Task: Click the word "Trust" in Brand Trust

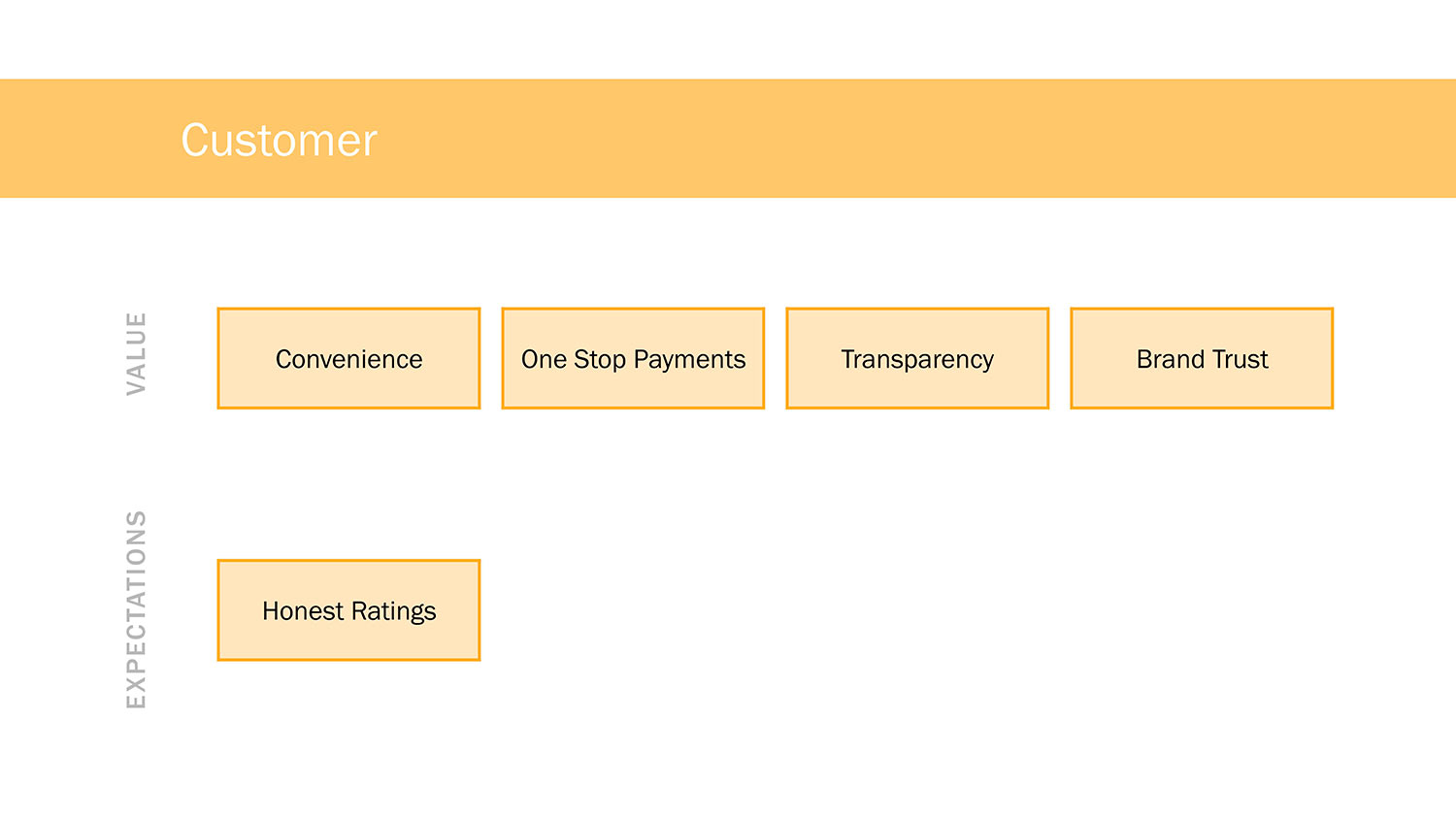Action: pyautogui.click(x=1240, y=360)
